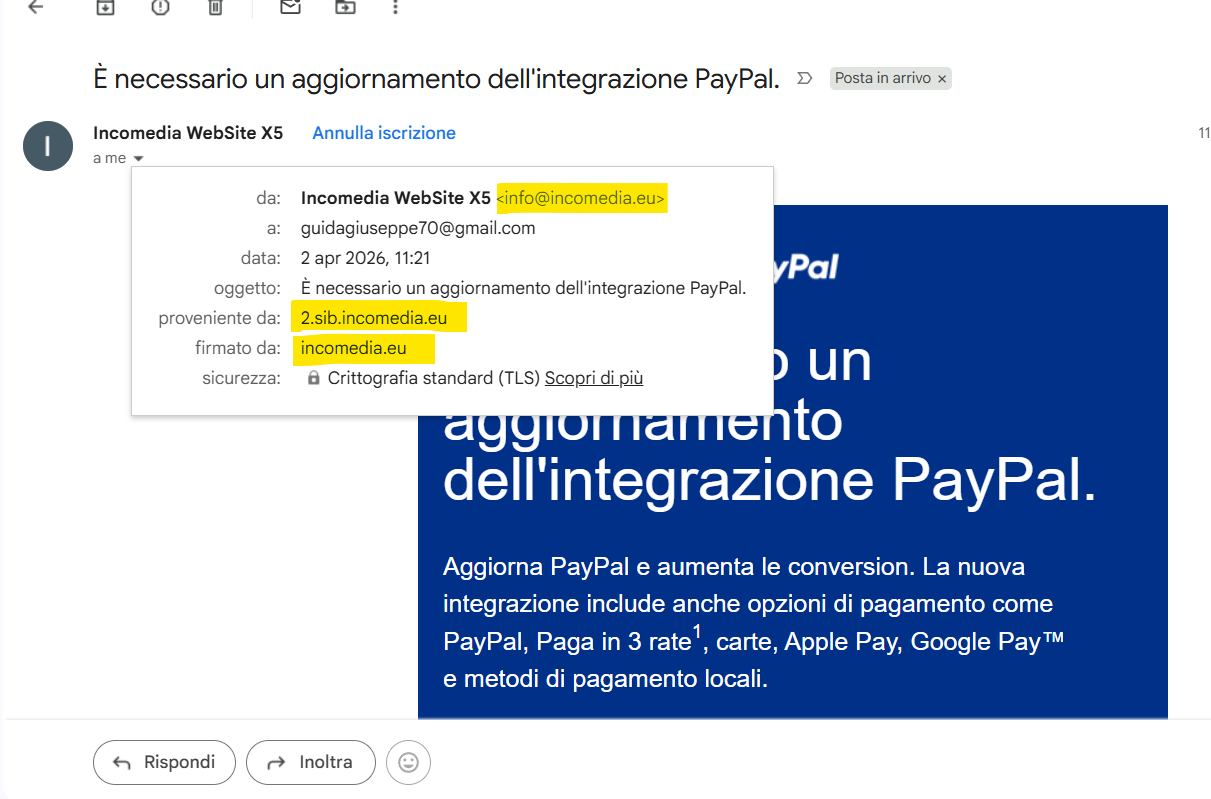This screenshot has height=799, width=1211.
Task: Mark email as unread
Action: point(290,7)
